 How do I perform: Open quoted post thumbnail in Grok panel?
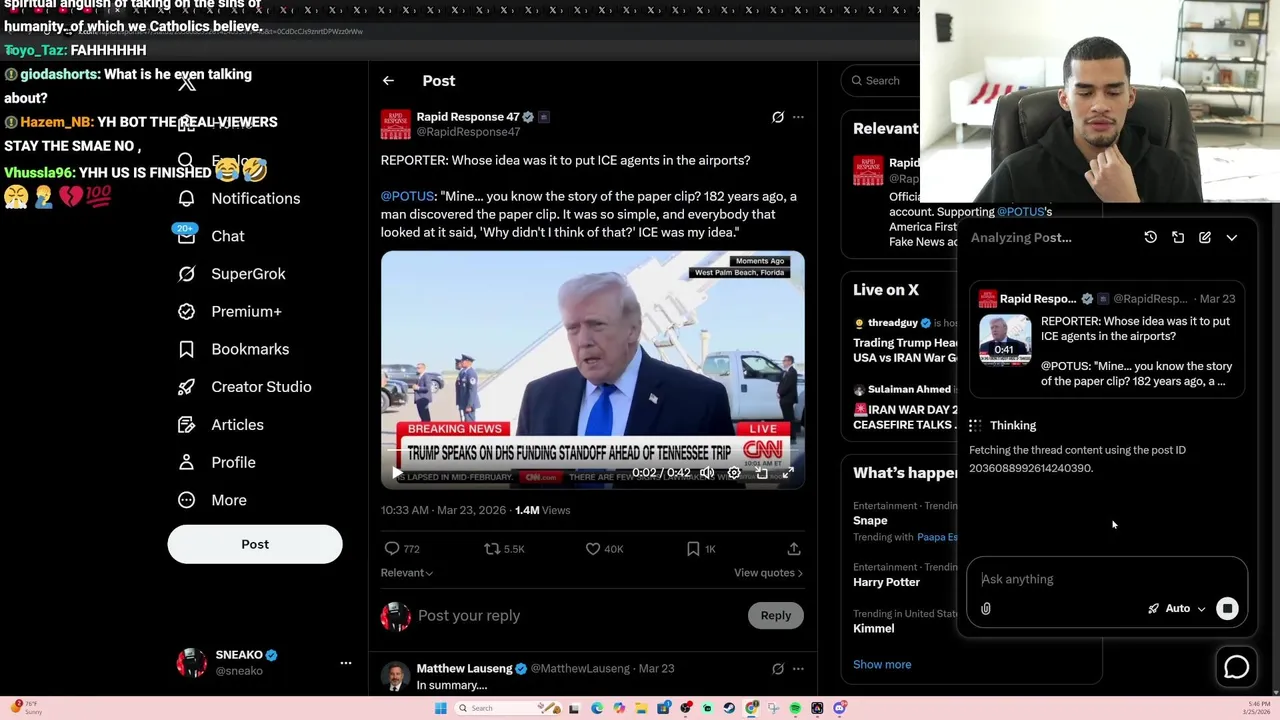[1004, 341]
